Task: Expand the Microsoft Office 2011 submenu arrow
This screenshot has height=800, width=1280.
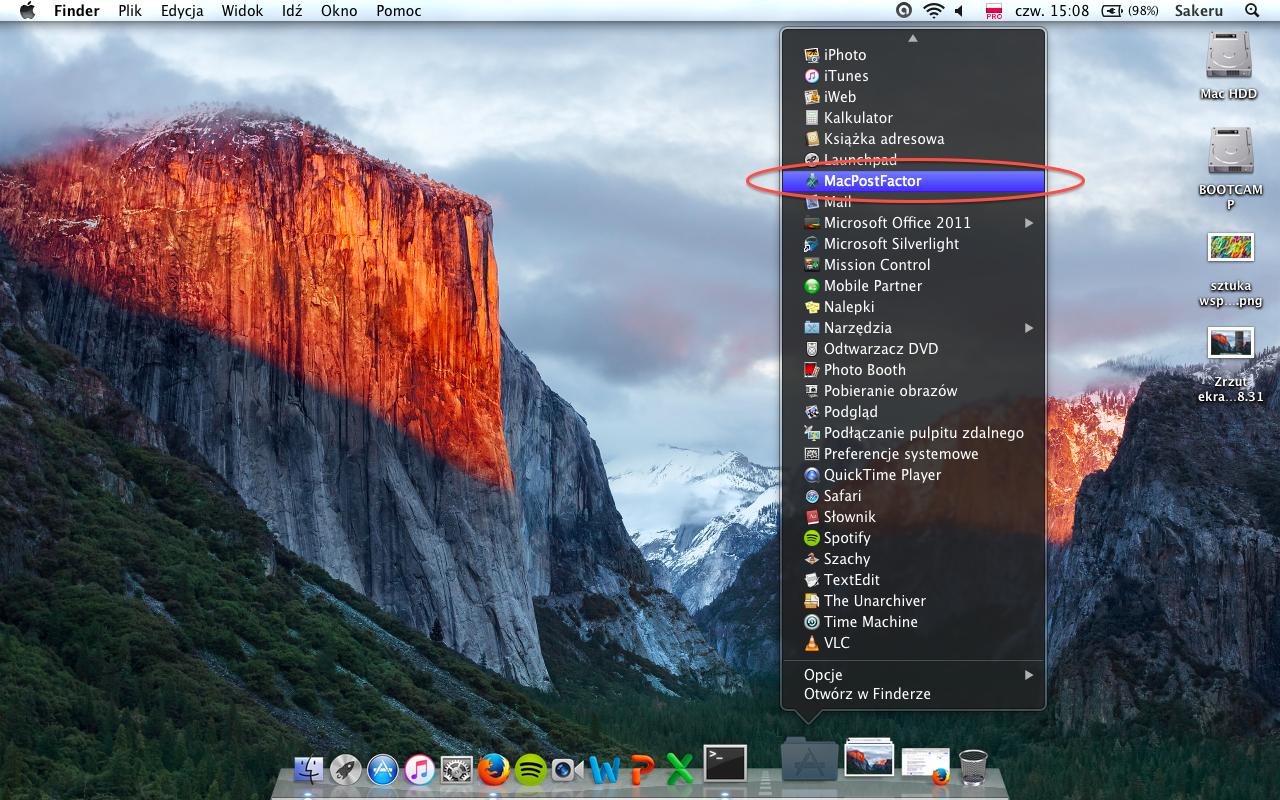Action: [x=1029, y=223]
